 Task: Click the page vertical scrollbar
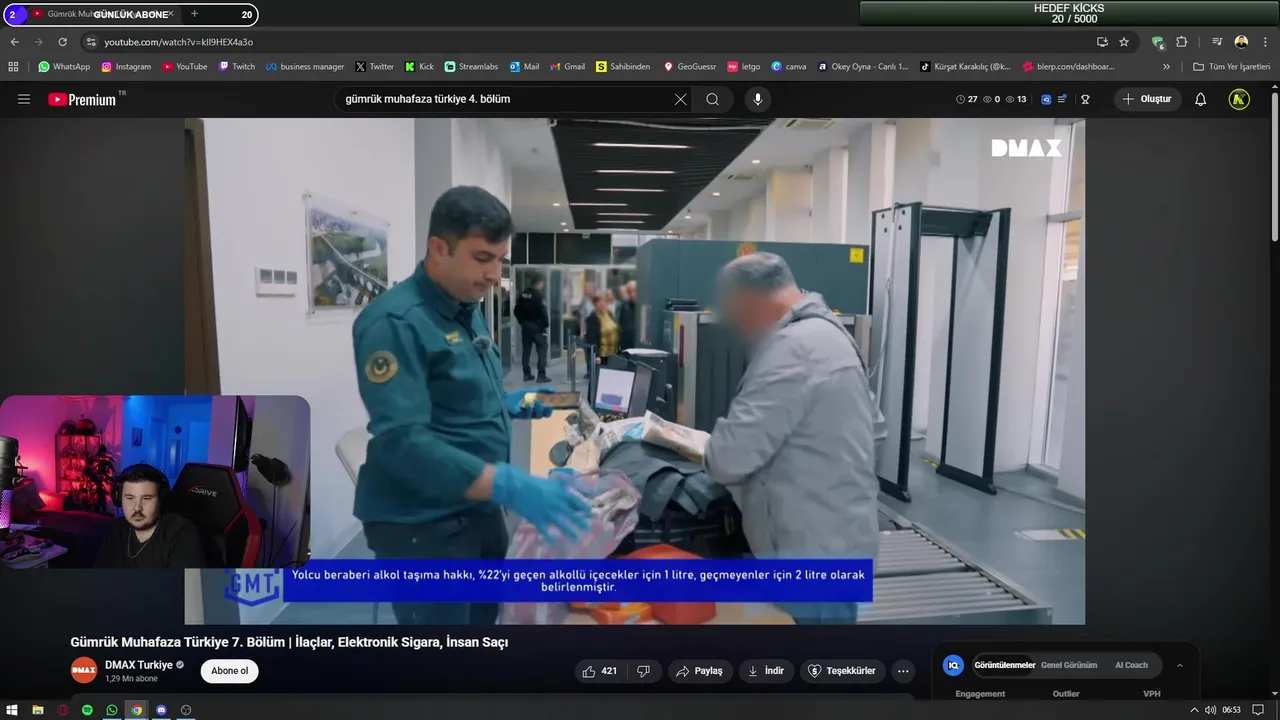tap(1274, 165)
